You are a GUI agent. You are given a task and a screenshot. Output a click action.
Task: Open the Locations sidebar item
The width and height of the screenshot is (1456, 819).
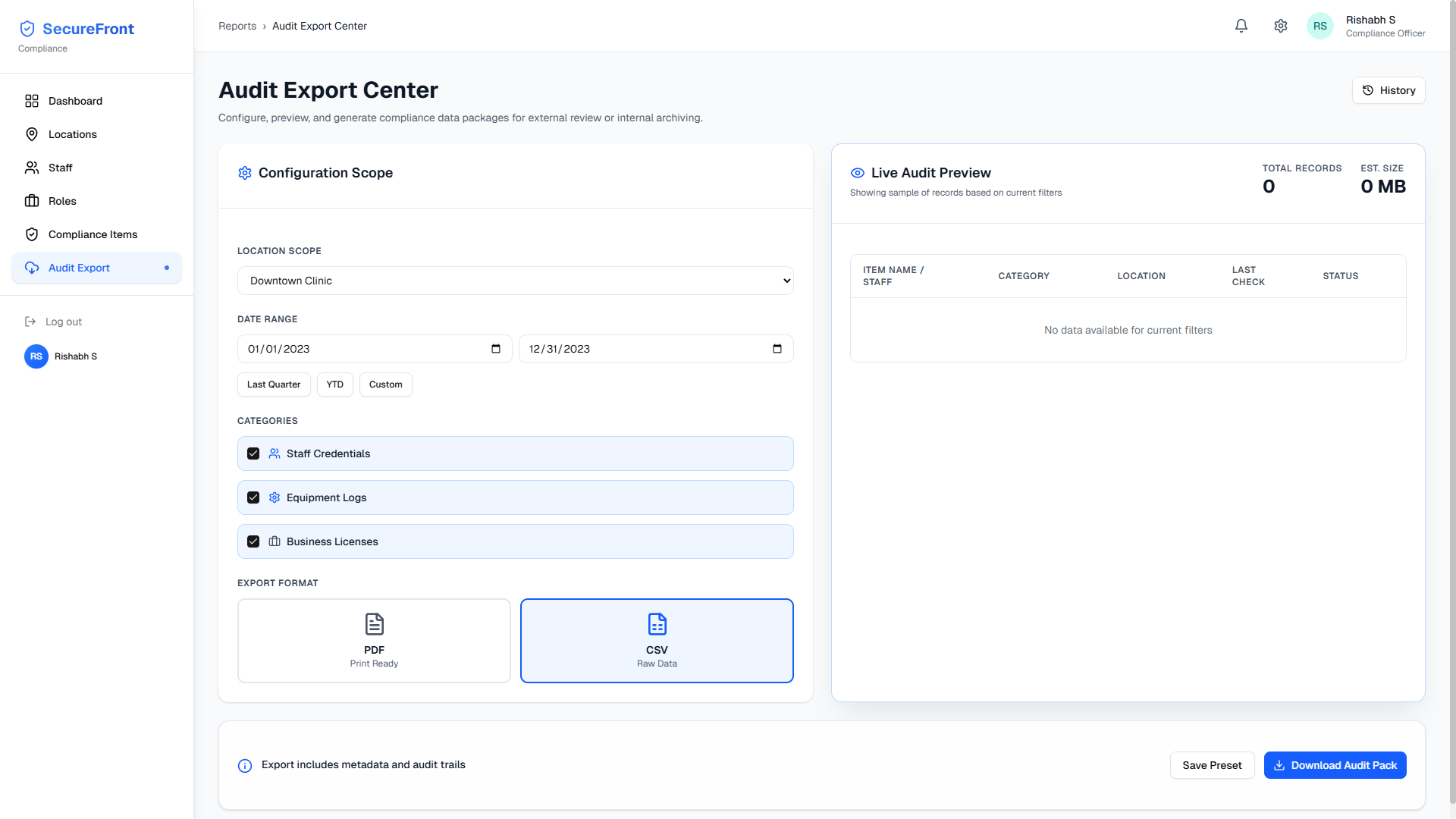pos(73,134)
